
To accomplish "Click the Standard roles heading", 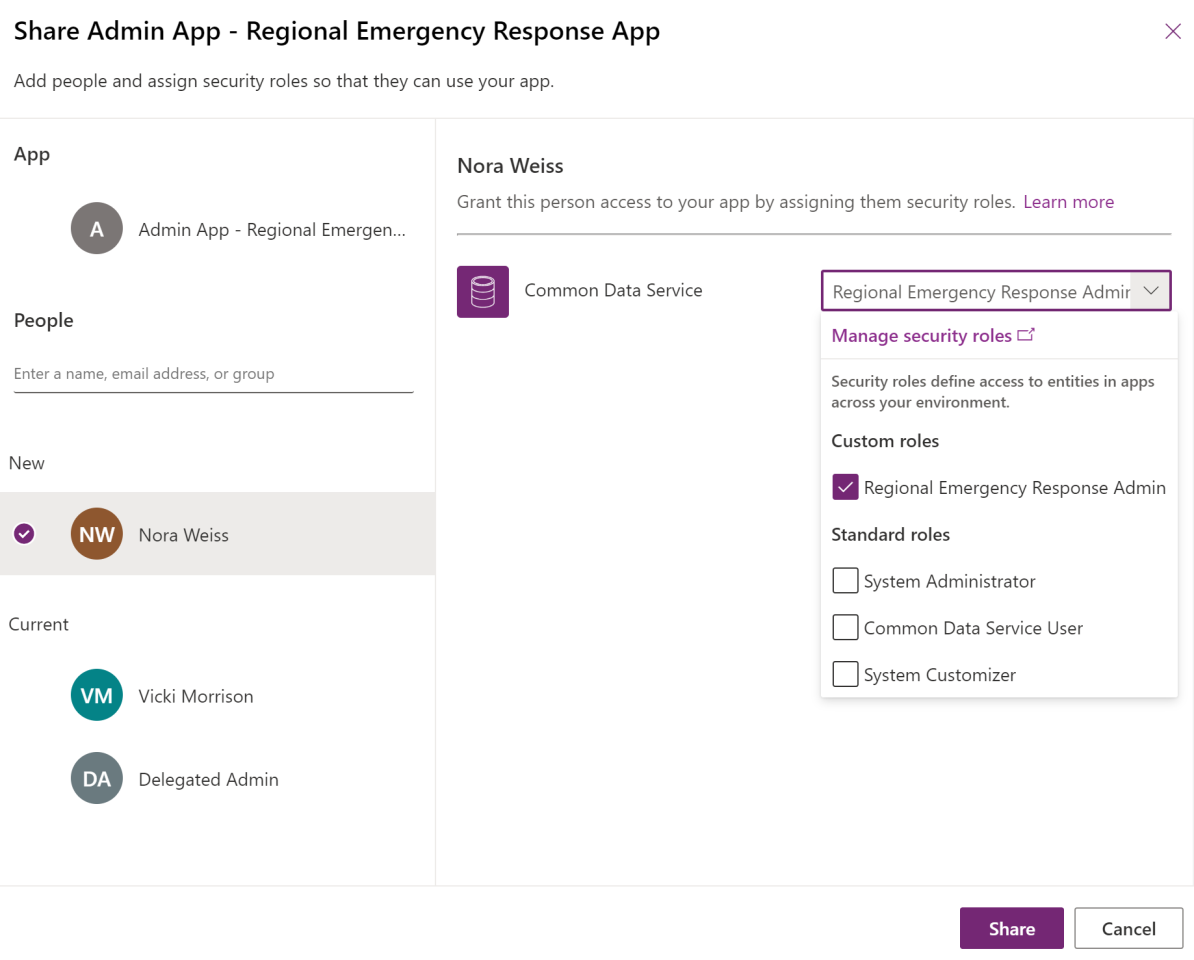I will pos(890,534).
